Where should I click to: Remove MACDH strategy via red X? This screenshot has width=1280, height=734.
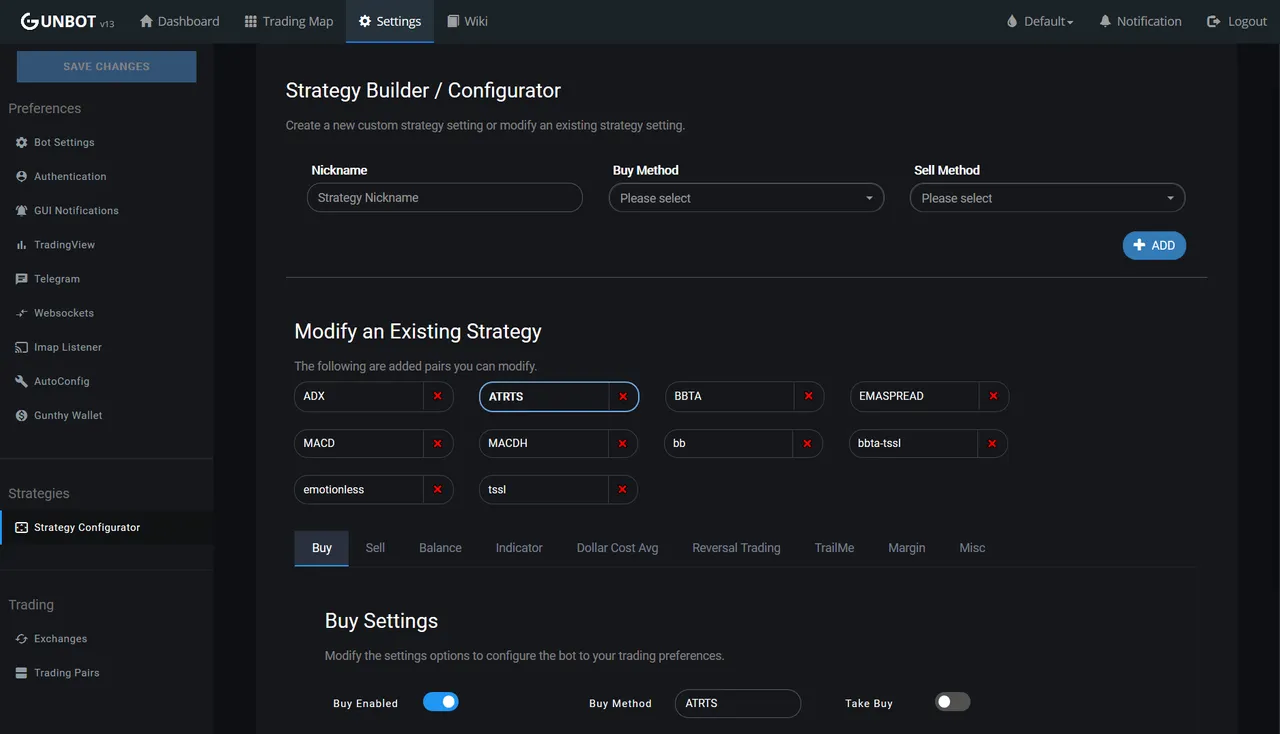click(x=622, y=443)
